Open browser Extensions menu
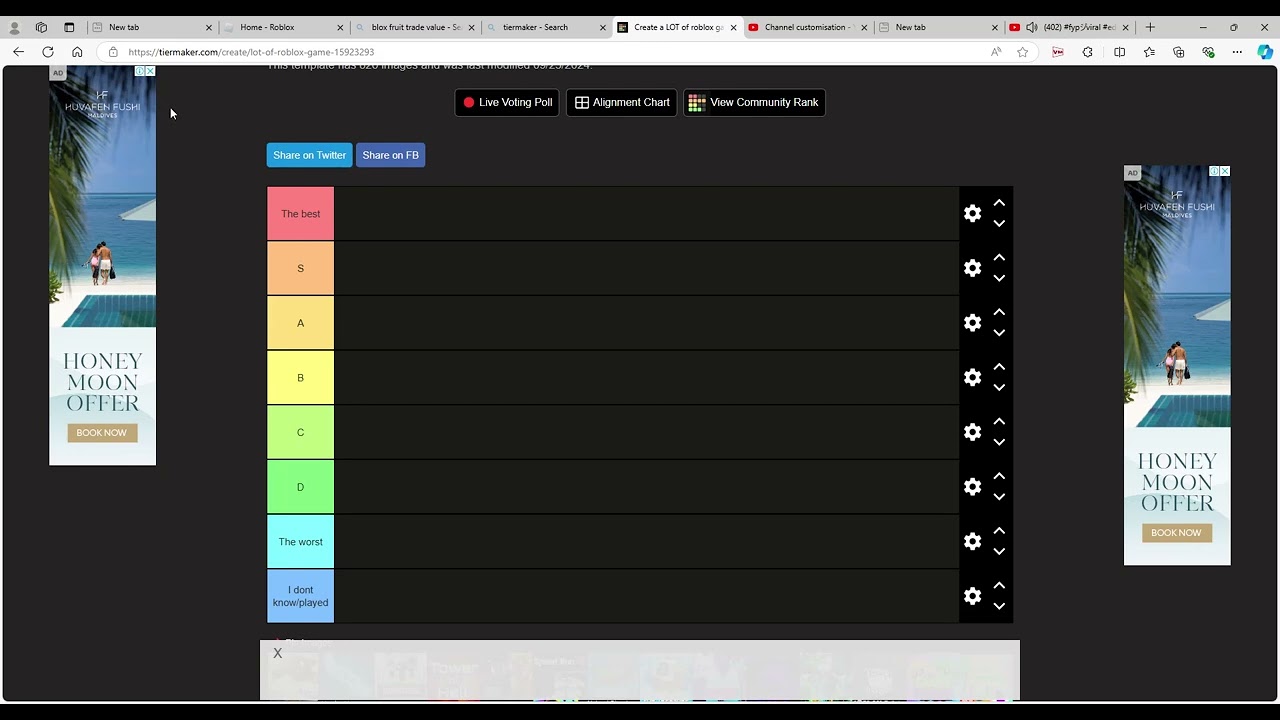This screenshot has width=1280, height=720. pyautogui.click(x=1088, y=52)
